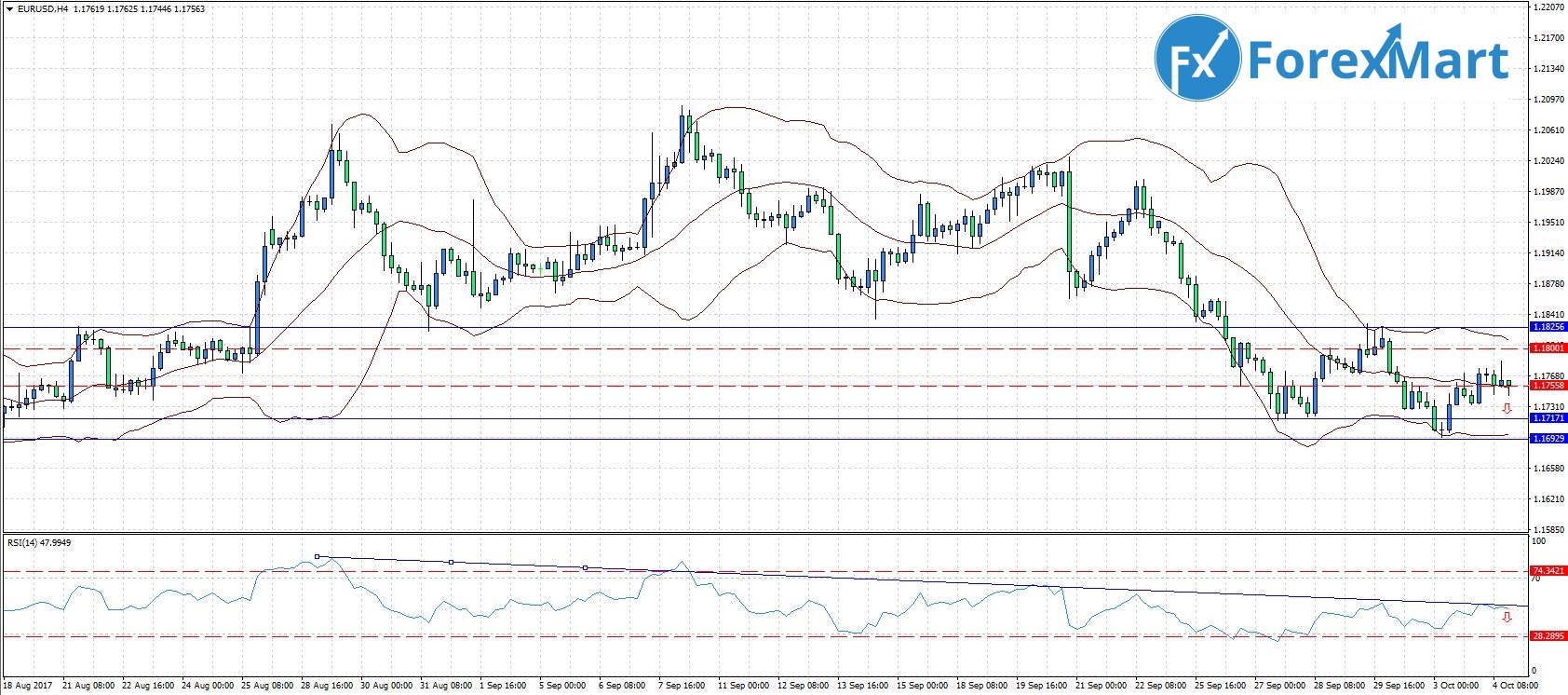The height and width of the screenshot is (695, 1568).
Task: Click the red down arrow in RSI panel
Action: pos(1507,617)
